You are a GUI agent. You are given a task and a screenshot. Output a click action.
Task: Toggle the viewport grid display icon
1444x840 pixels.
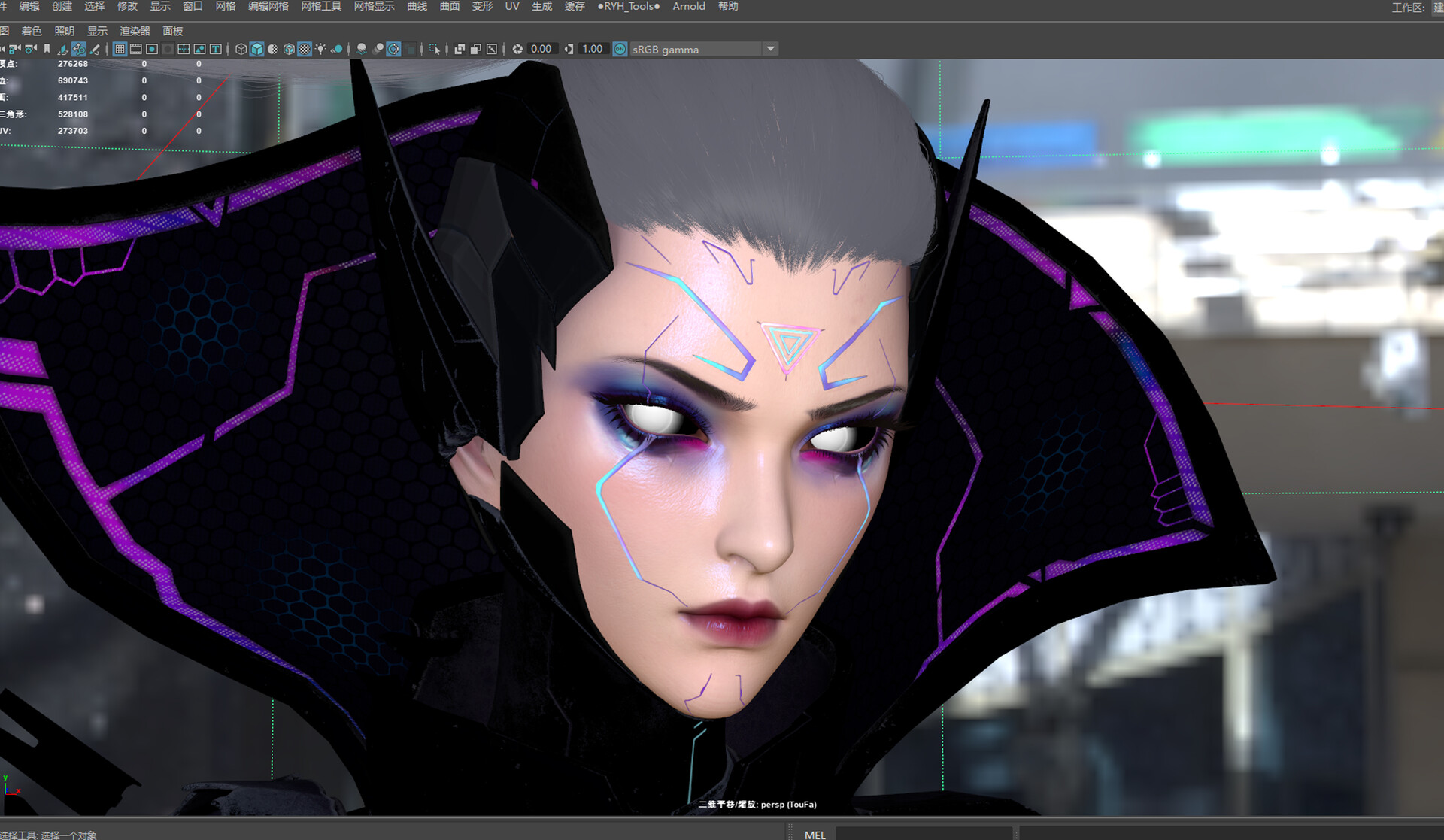click(120, 49)
